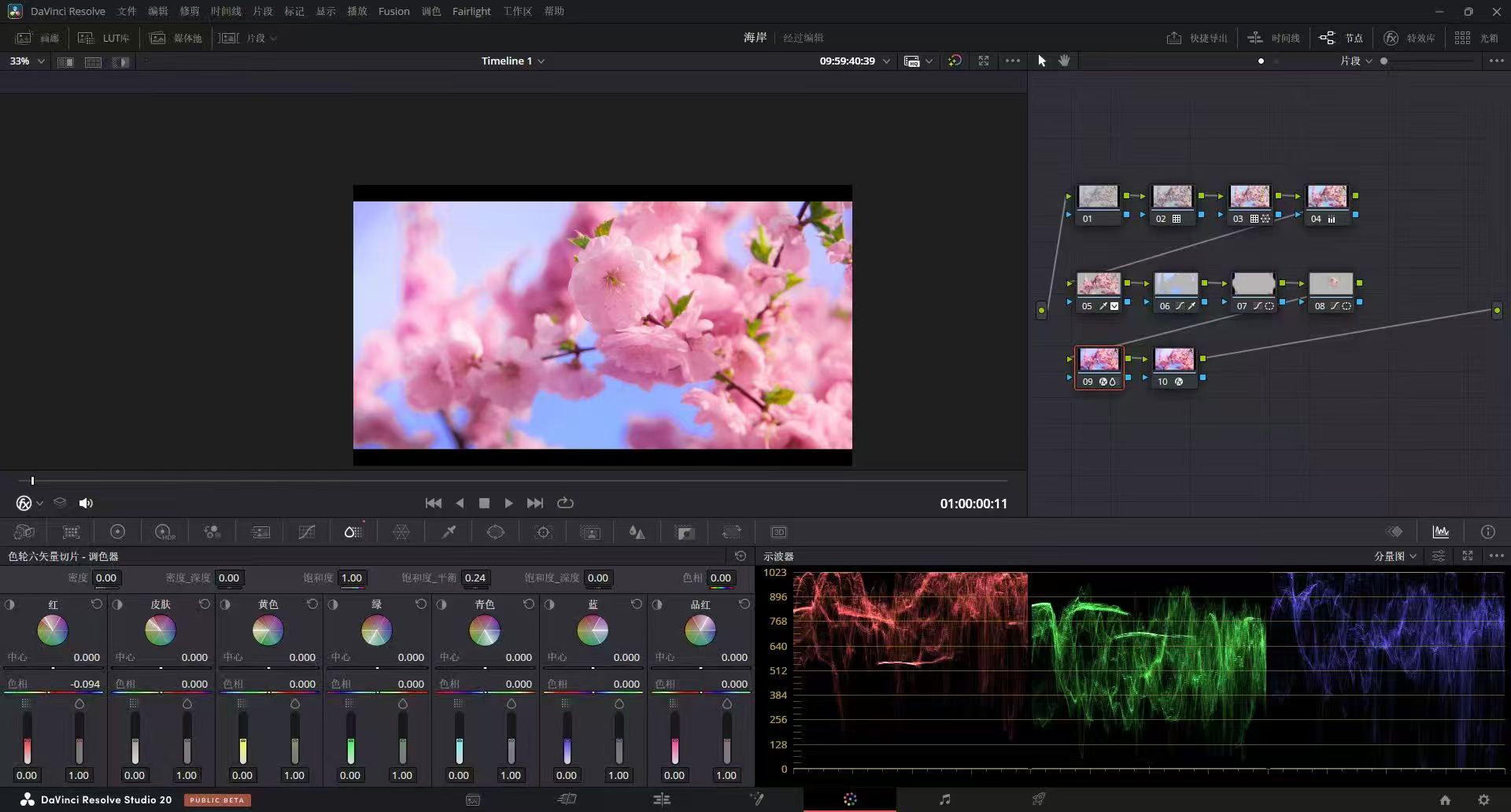Select the hand pan tool in node editor
The height and width of the screenshot is (812, 1511).
point(1064,61)
